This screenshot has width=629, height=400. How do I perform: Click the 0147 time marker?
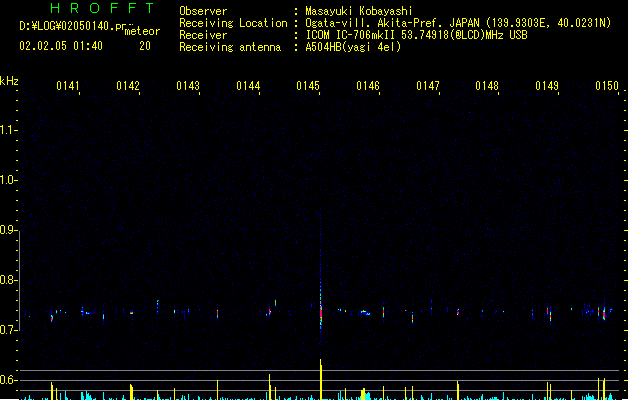[x=428, y=86]
